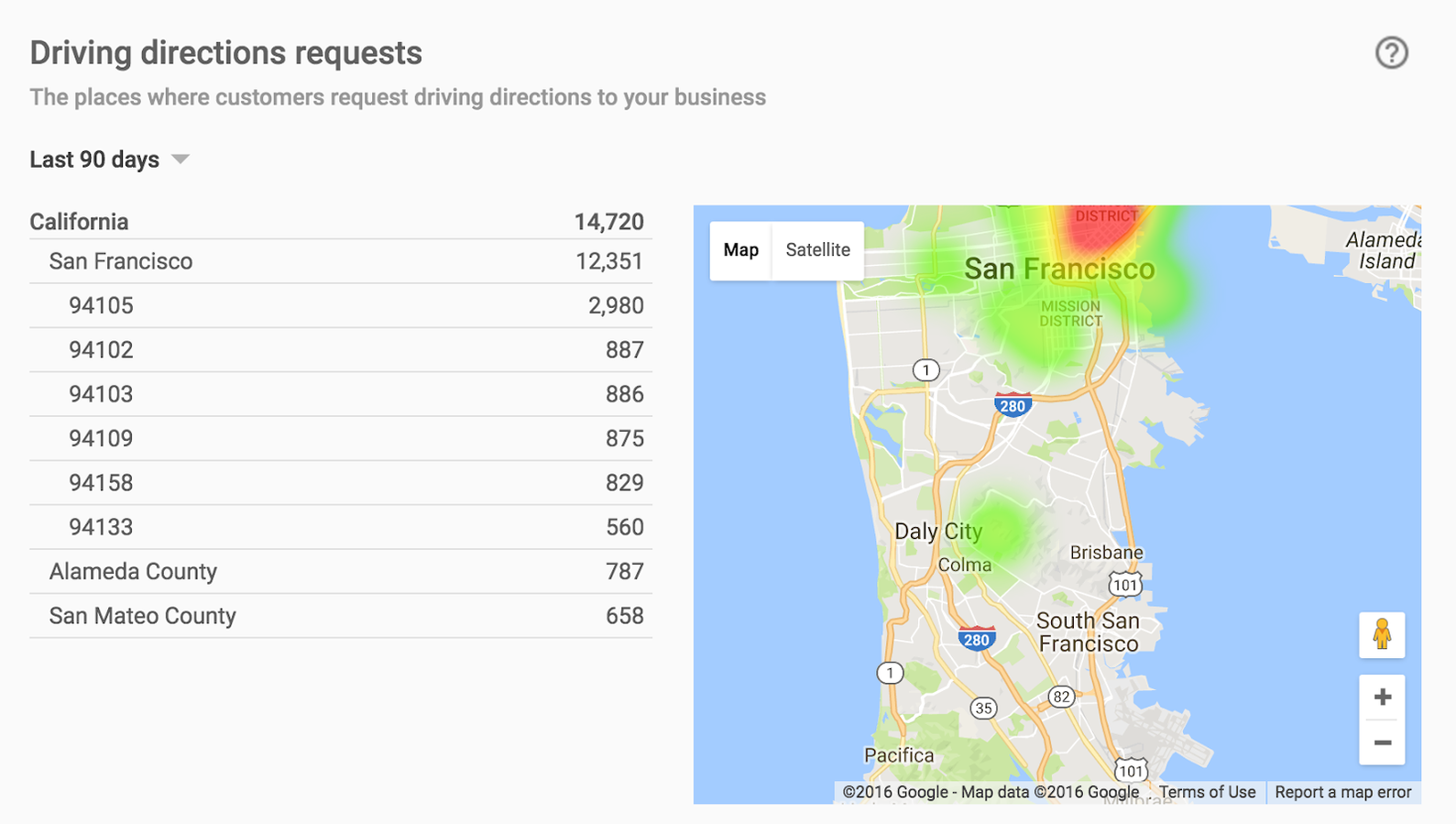
Task: Select the California row
Action: [341, 222]
